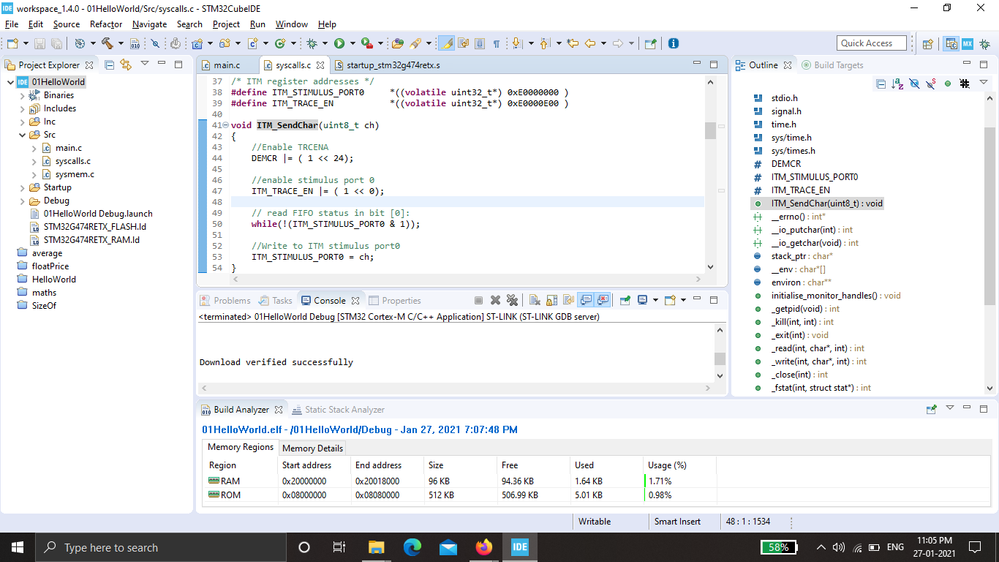
Task: Toggle Show Console on Standard Out change
Action: 586,300
